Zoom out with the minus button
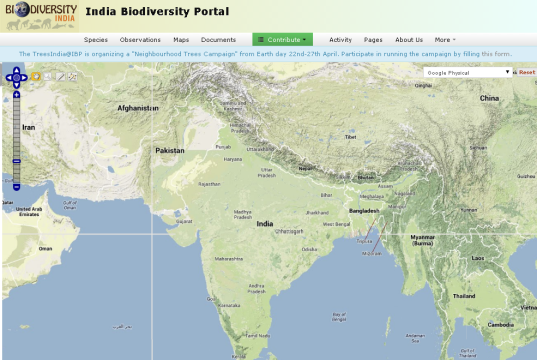537x360 pixels. 16,187
